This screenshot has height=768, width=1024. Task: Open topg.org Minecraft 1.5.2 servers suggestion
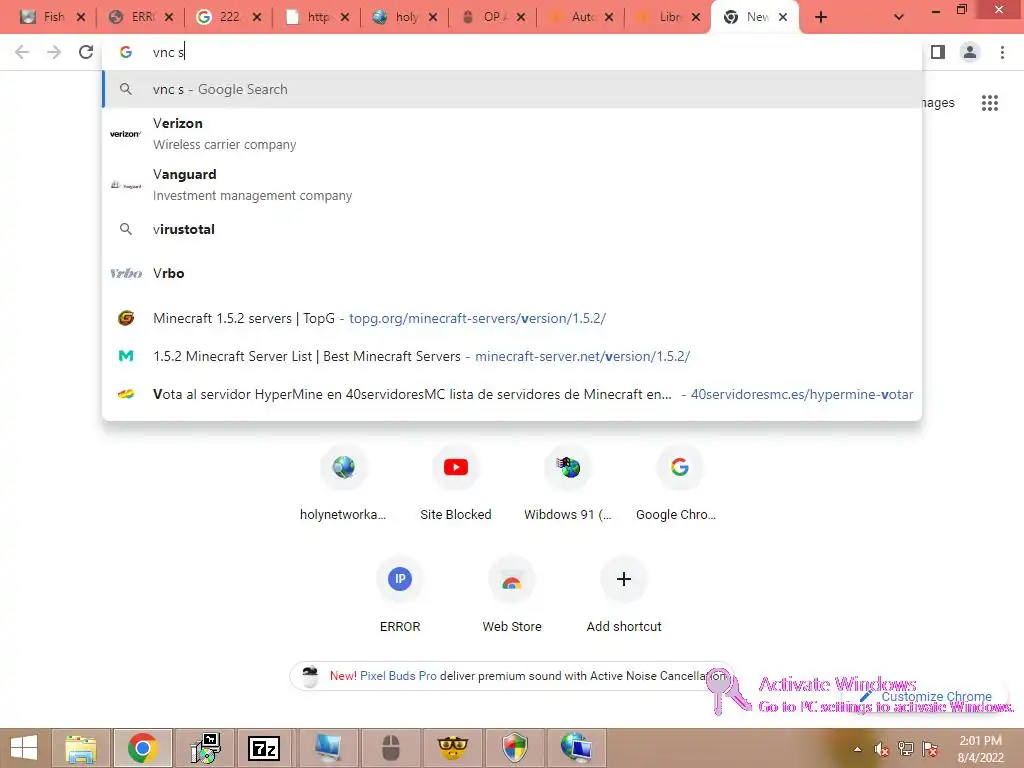click(512, 318)
